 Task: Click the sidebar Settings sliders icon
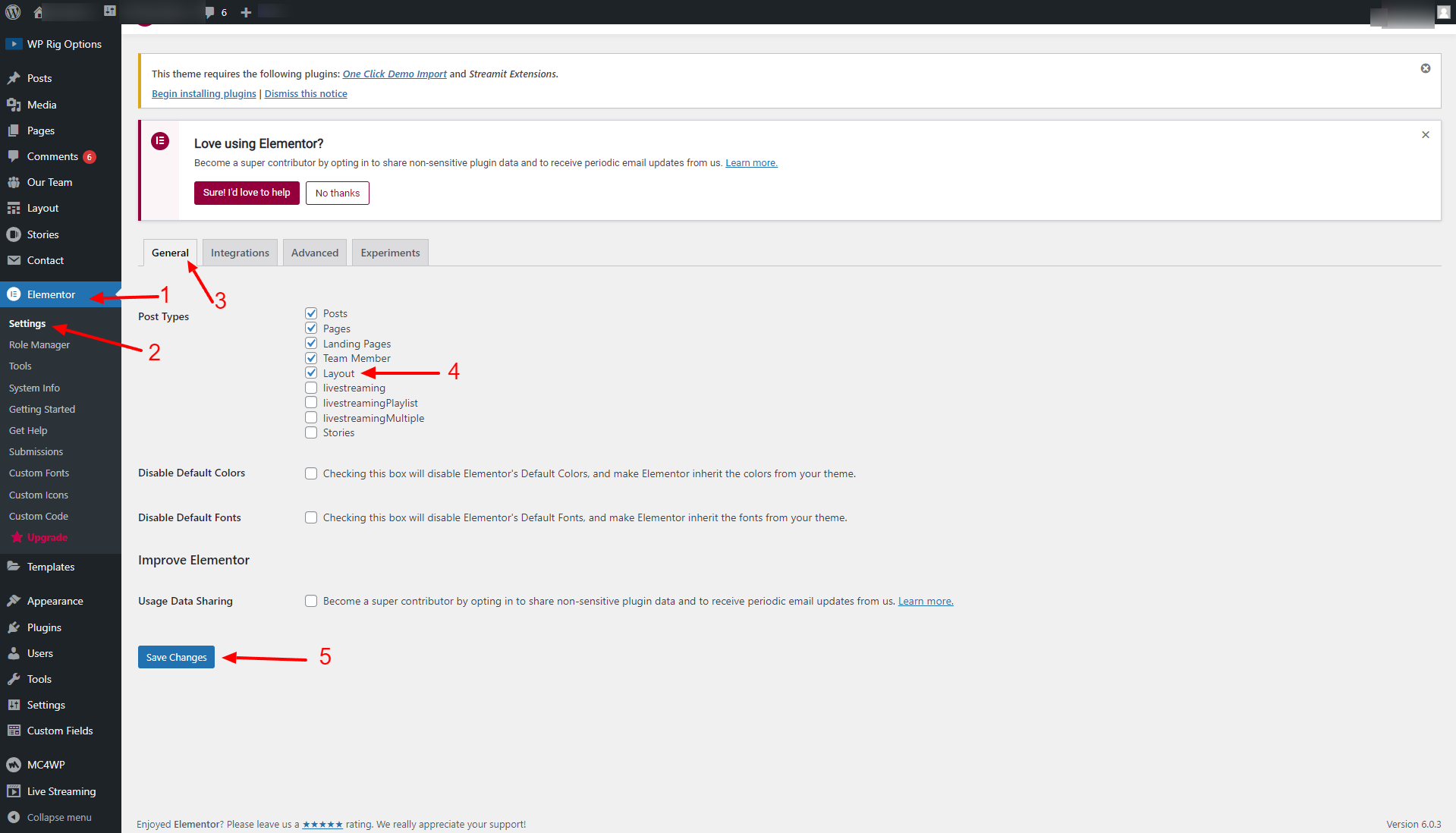click(x=14, y=705)
